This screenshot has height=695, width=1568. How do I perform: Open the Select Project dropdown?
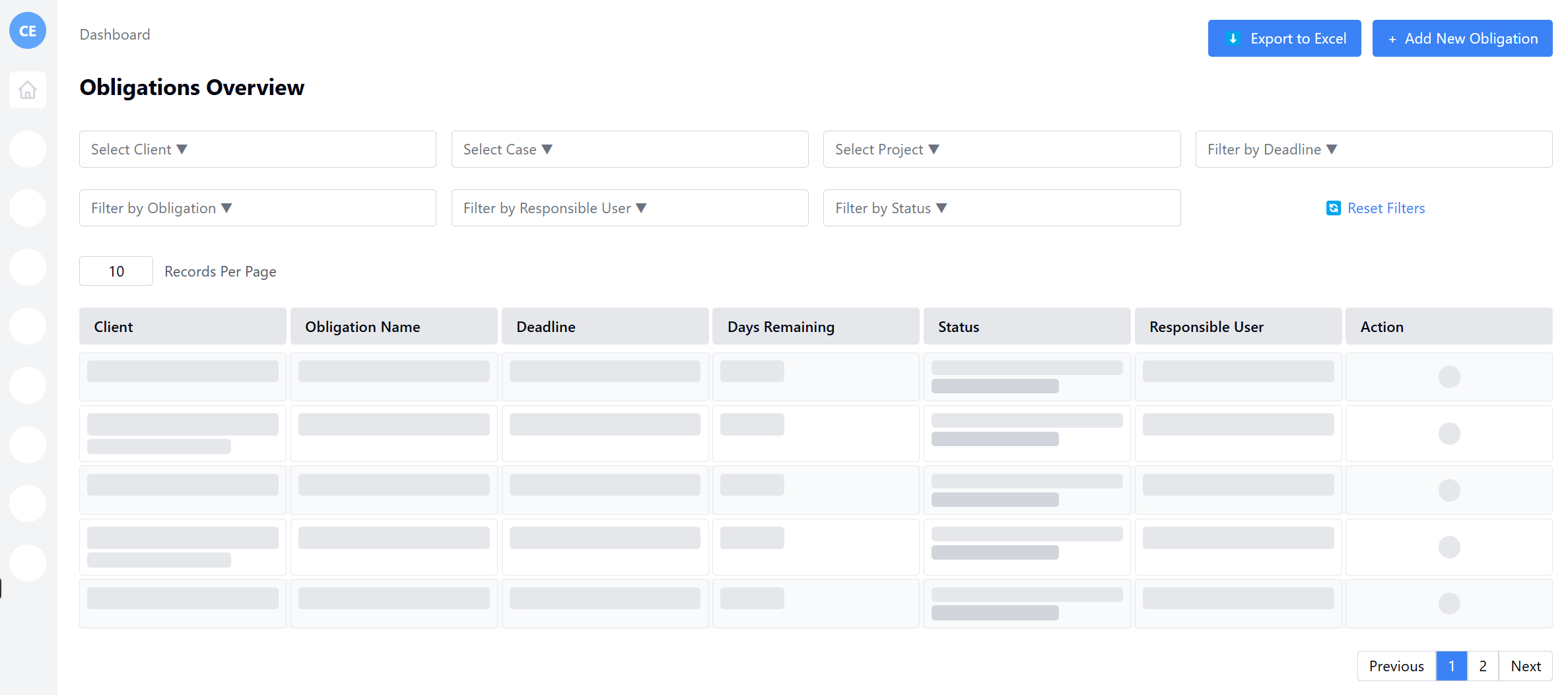point(1002,149)
